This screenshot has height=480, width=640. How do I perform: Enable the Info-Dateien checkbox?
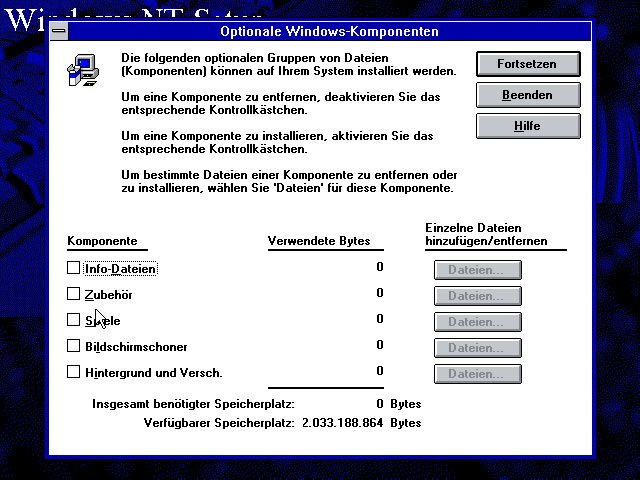point(73,268)
